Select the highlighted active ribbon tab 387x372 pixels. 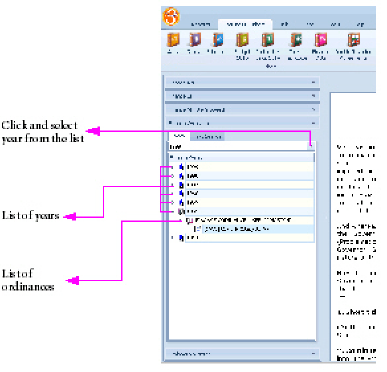pyautogui.click(x=245, y=24)
